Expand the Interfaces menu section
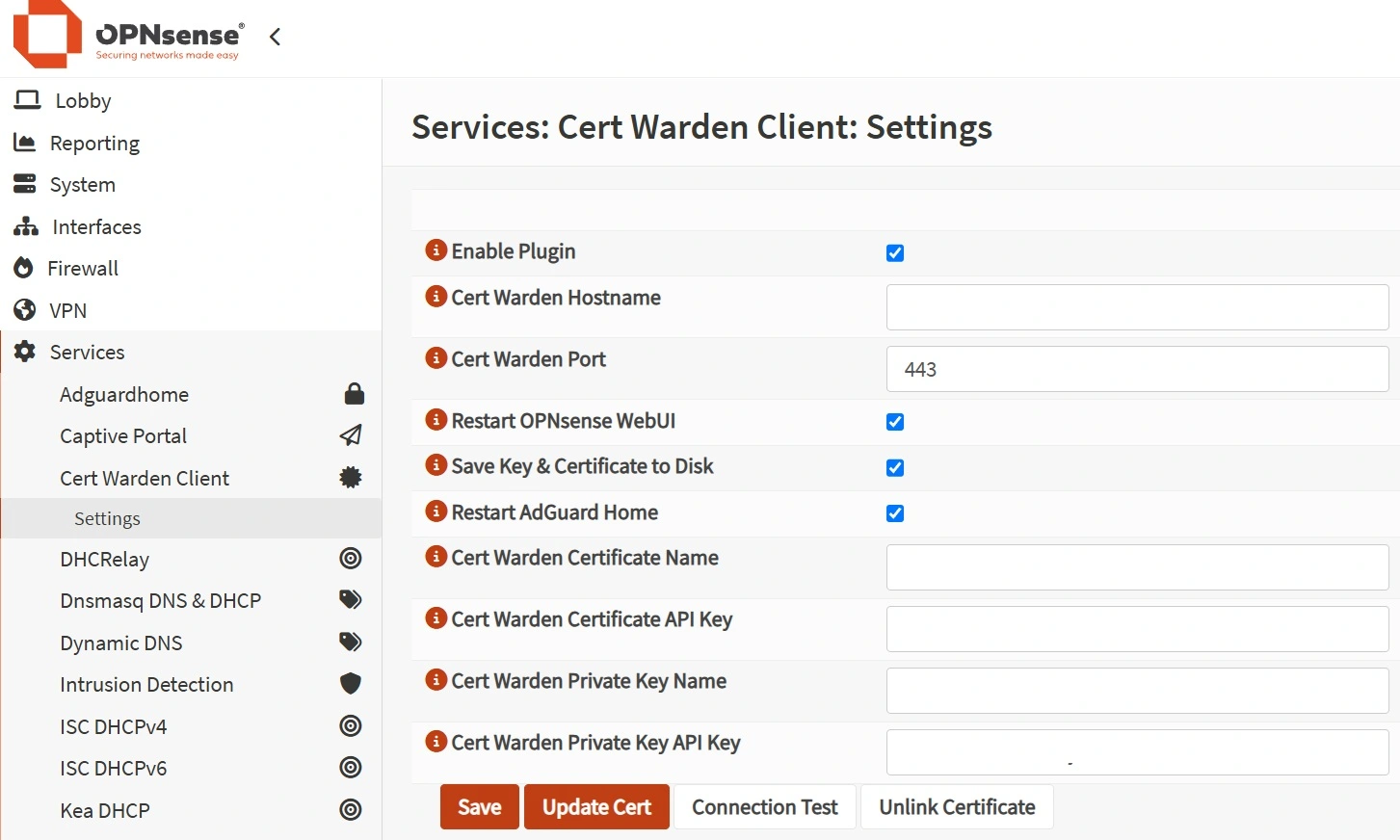 95,226
